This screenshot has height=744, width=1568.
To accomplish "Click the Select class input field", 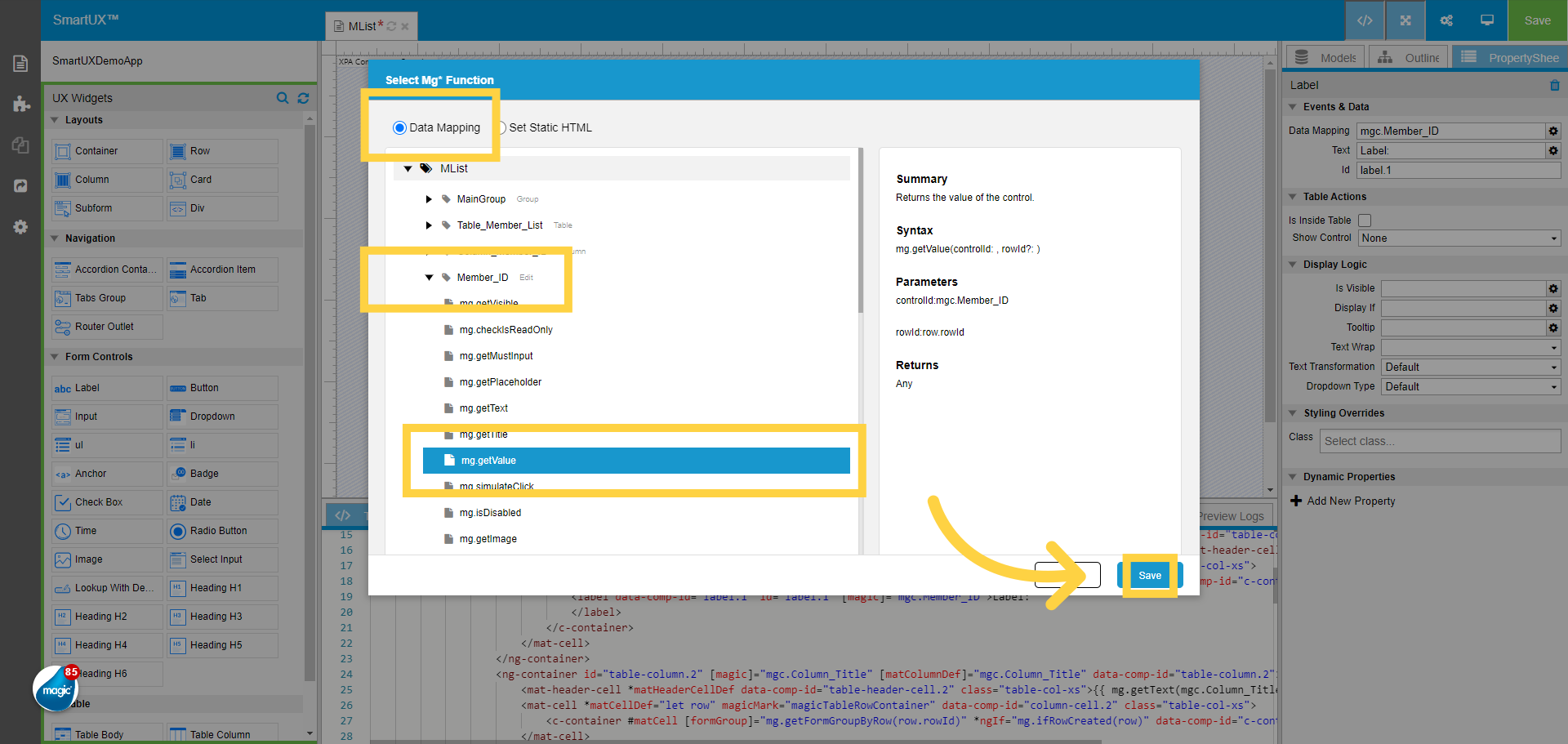I will [1439, 441].
